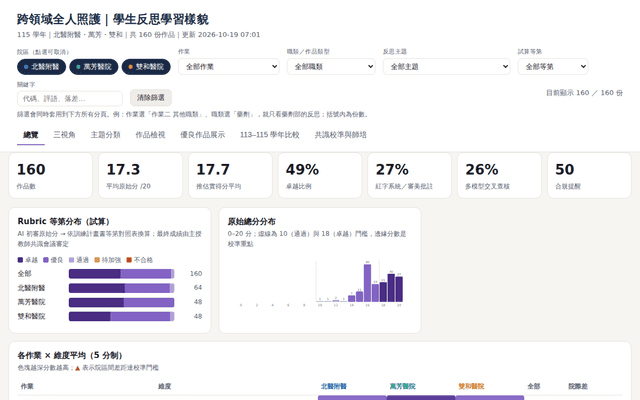
Task: Click the 雙和醫院 table column header
Action: (471, 386)
